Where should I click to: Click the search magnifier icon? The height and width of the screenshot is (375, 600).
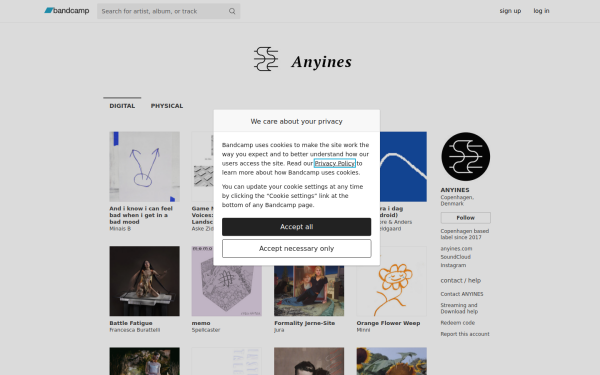232,11
